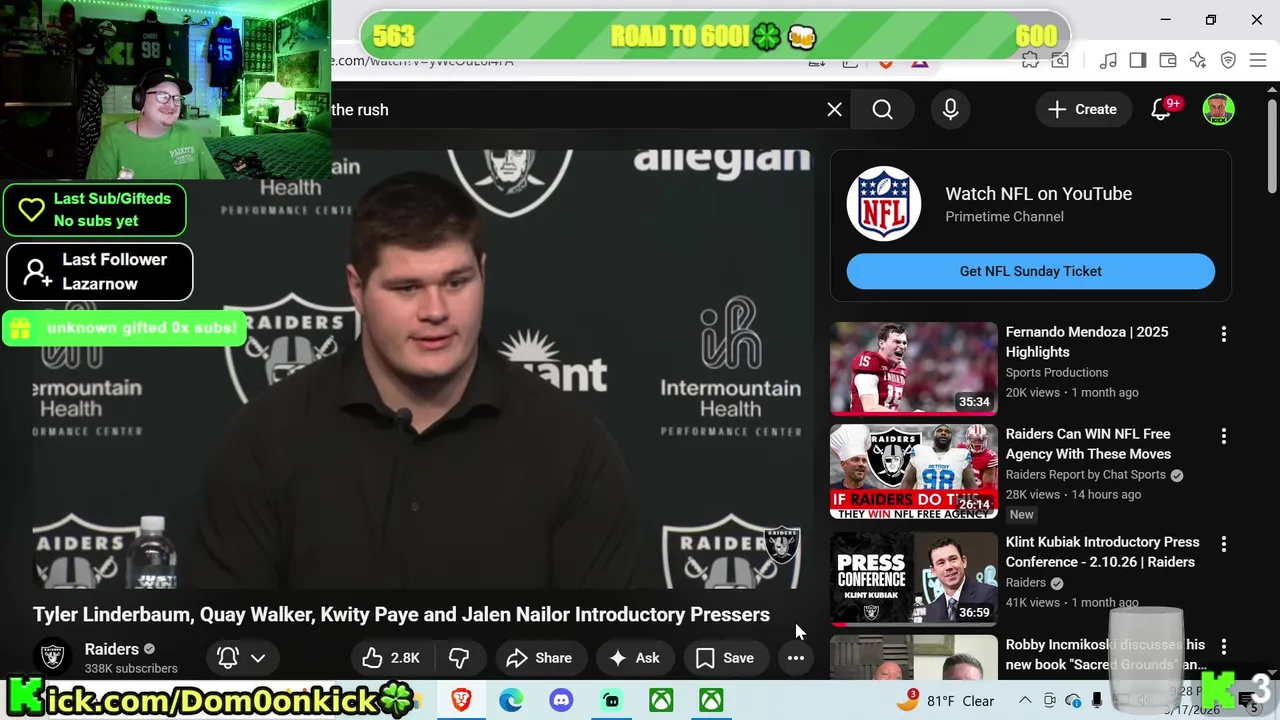The image size is (1280, 720).
Task: Open Brave Leo AI sparkle icon
Action: (x=1198, y=61)
